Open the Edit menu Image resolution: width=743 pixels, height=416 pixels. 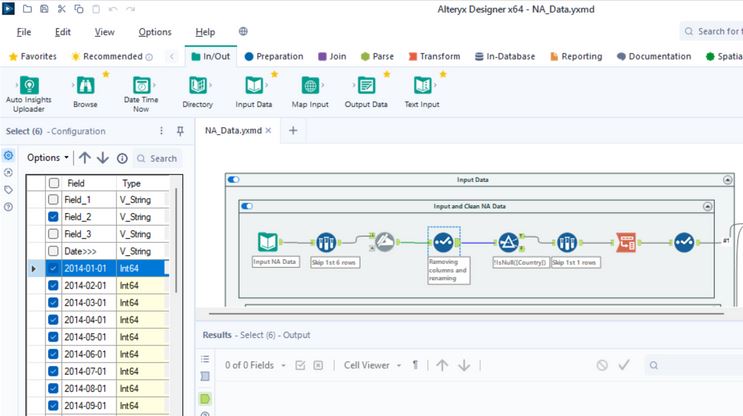click(63, 32)
